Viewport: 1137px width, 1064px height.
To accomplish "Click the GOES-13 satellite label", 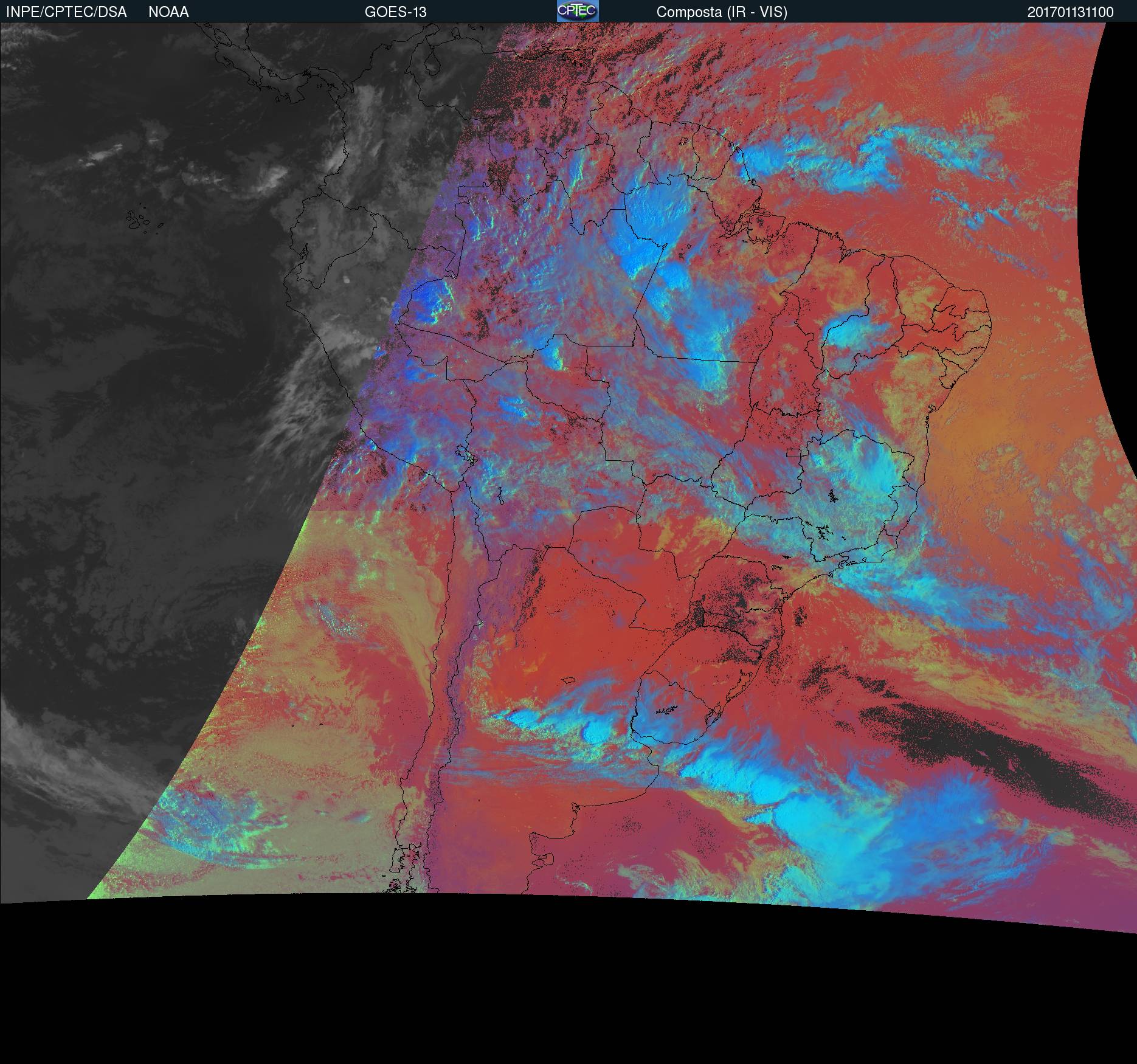I will click(395, 12).
